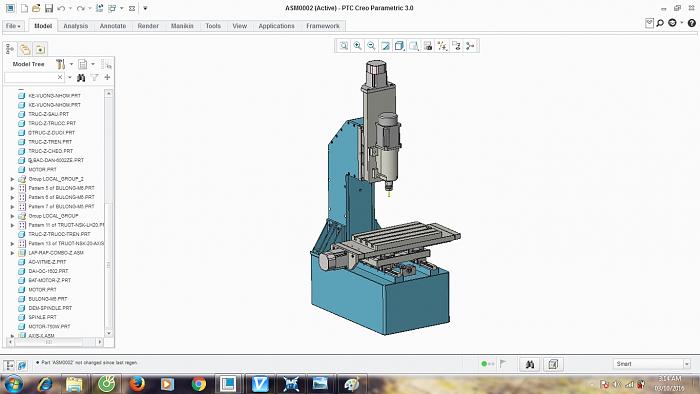This screenshot has width=700, height=394.
Task: Open the windows switcher icon
Action: pyautogui.click(x=112, y=8)
